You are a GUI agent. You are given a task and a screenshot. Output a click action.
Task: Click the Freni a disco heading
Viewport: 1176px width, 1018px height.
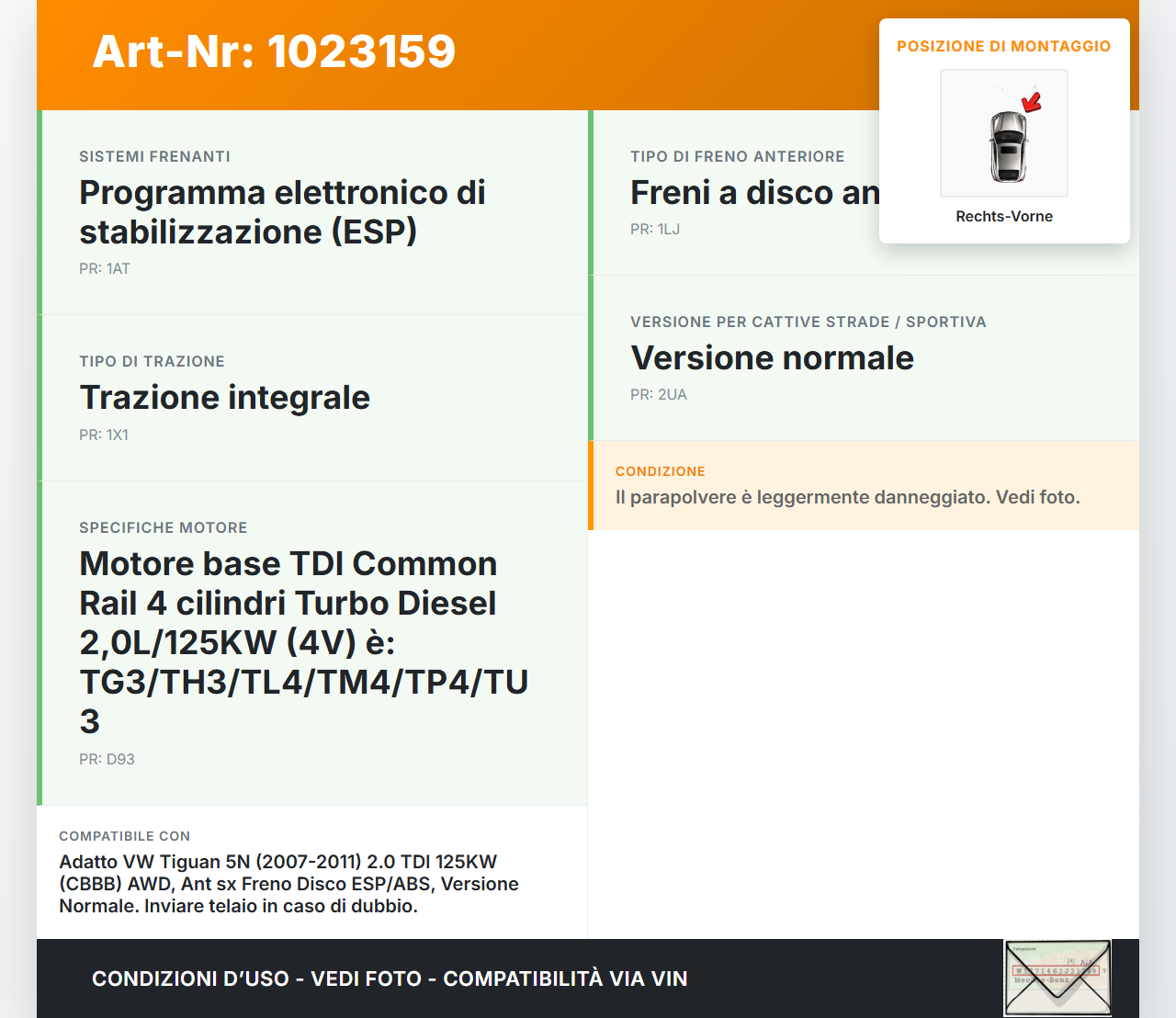coord(754,193)
